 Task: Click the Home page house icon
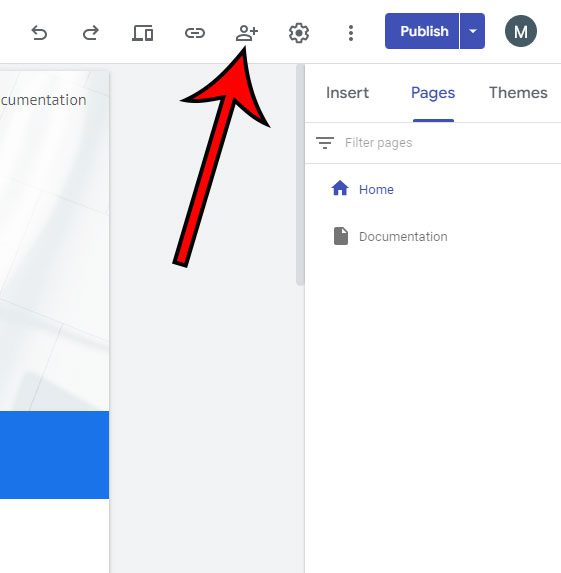[340, 189]
